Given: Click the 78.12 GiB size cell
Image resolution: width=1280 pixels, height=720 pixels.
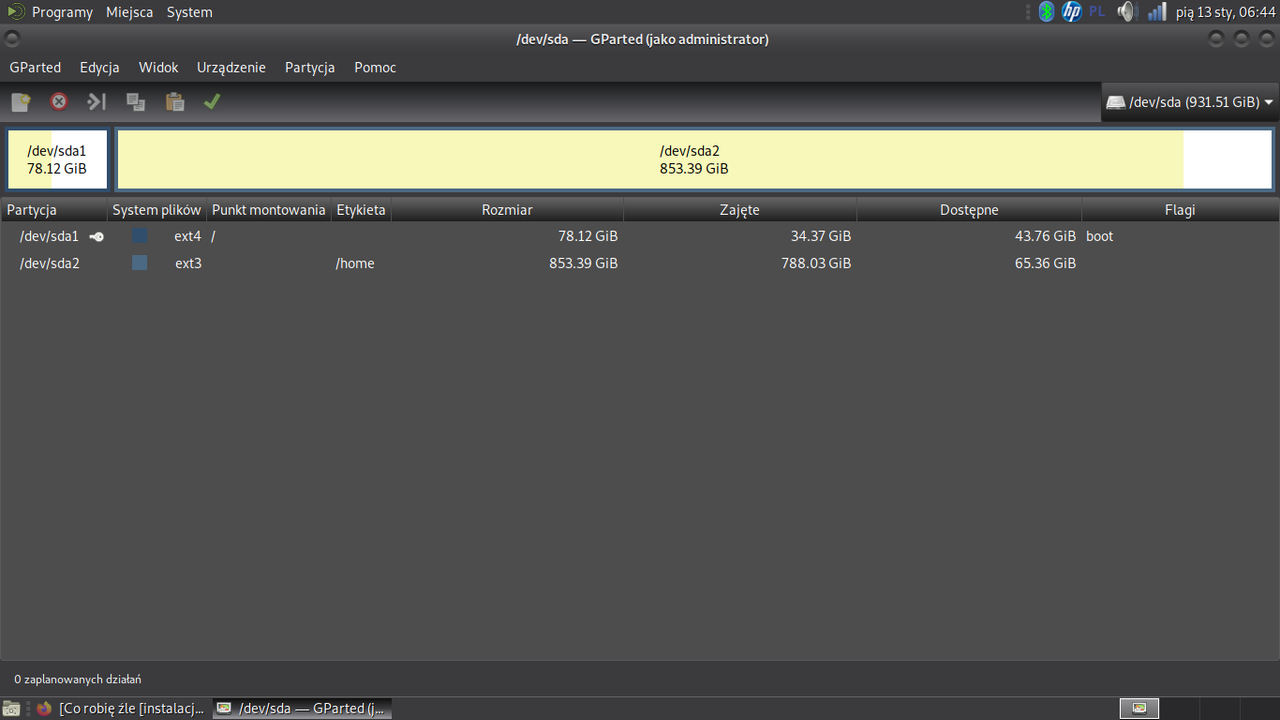Looking at the screenshot, I should tap(588, 236).
